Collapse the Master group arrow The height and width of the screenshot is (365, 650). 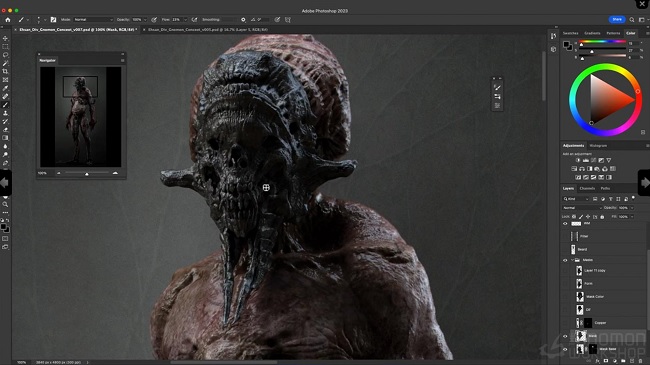572,260
